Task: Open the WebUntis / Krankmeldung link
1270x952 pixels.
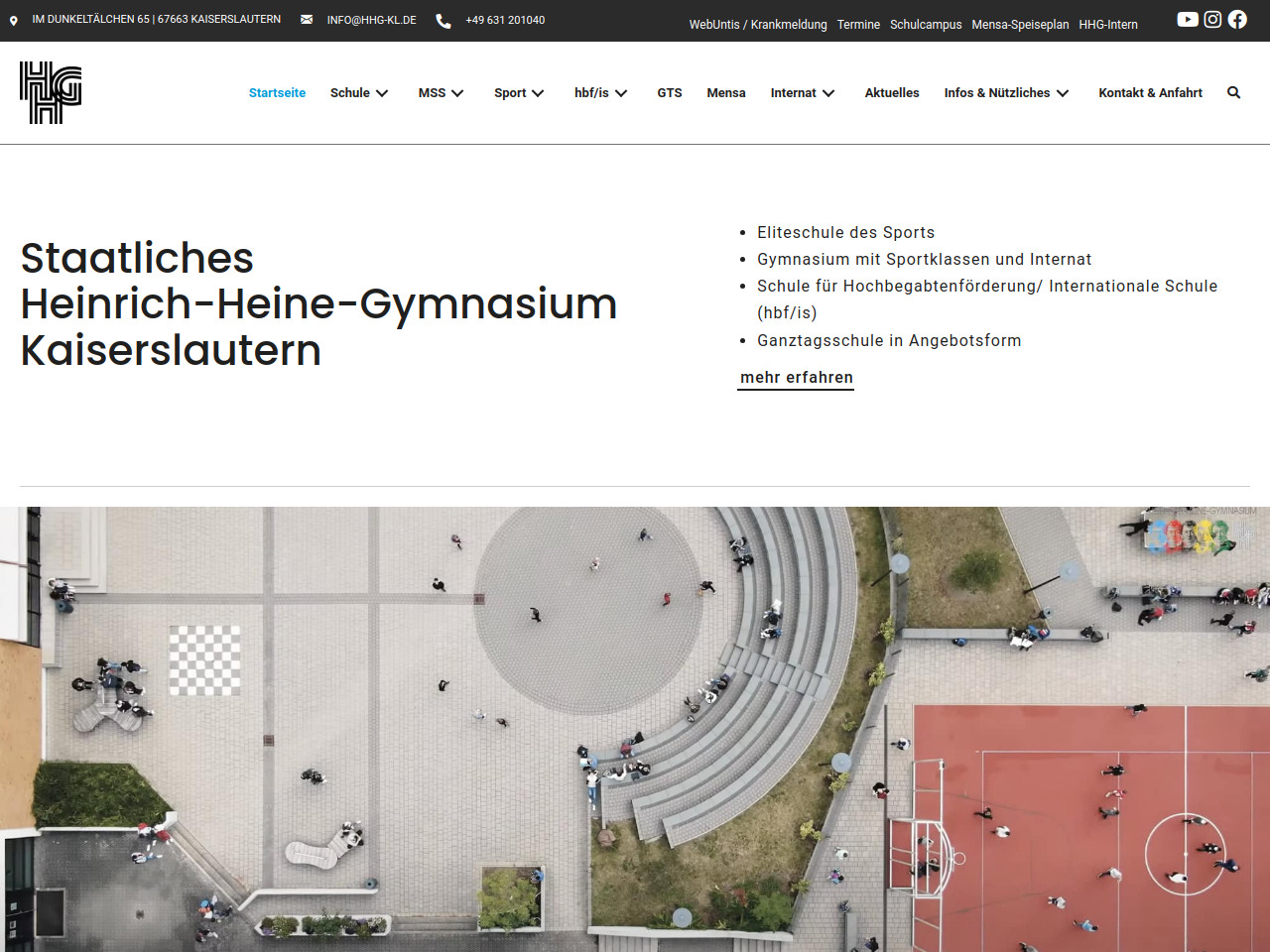Action: (x=757, y=25)
